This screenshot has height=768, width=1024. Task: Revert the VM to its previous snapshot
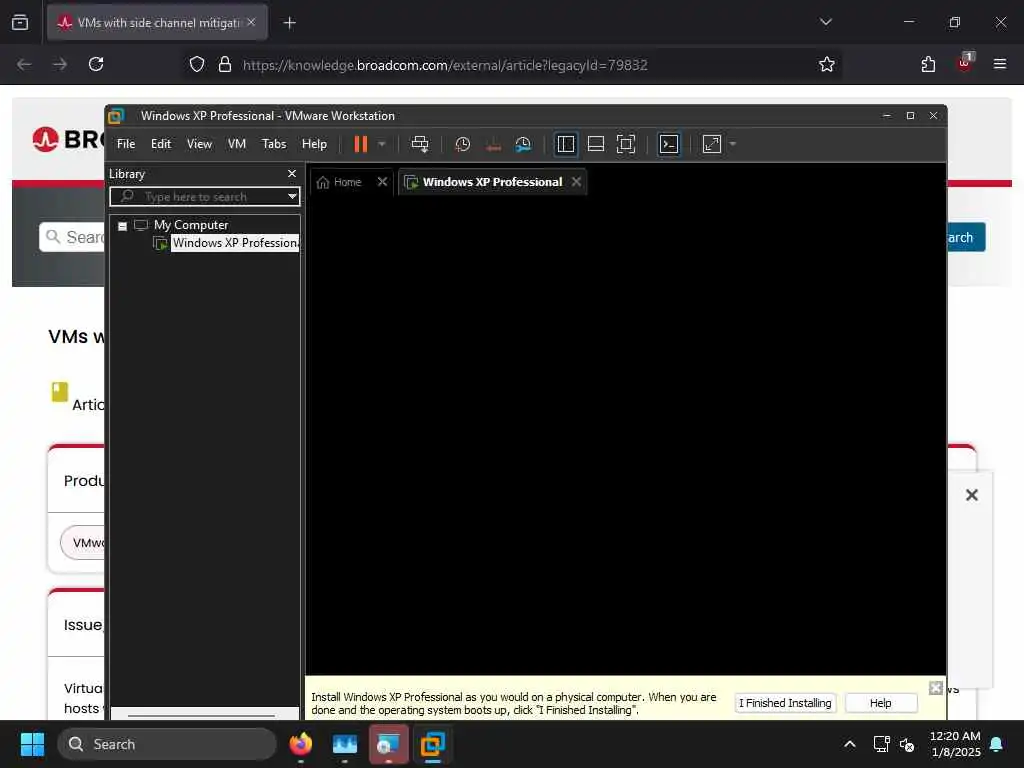coord(493,144)
